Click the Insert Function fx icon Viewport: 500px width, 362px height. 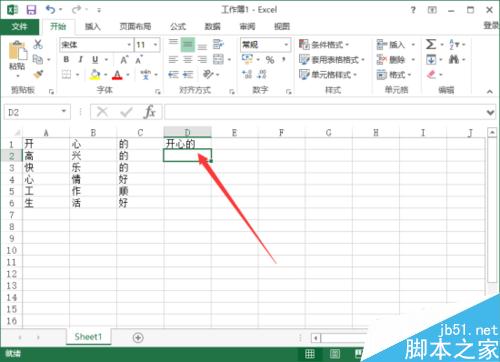(149, 112)
